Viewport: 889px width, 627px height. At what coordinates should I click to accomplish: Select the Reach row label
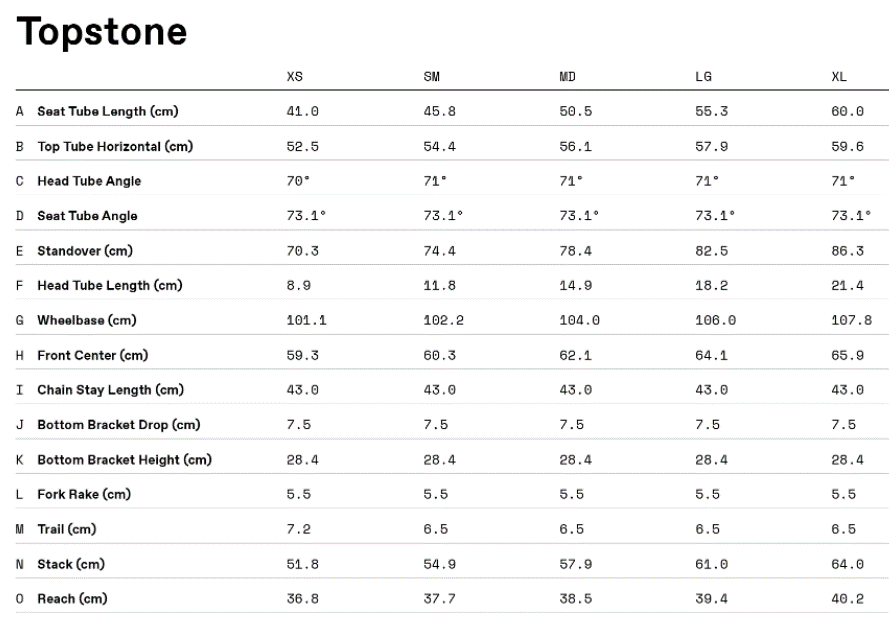pyautogui.click(x=72, y=599)
